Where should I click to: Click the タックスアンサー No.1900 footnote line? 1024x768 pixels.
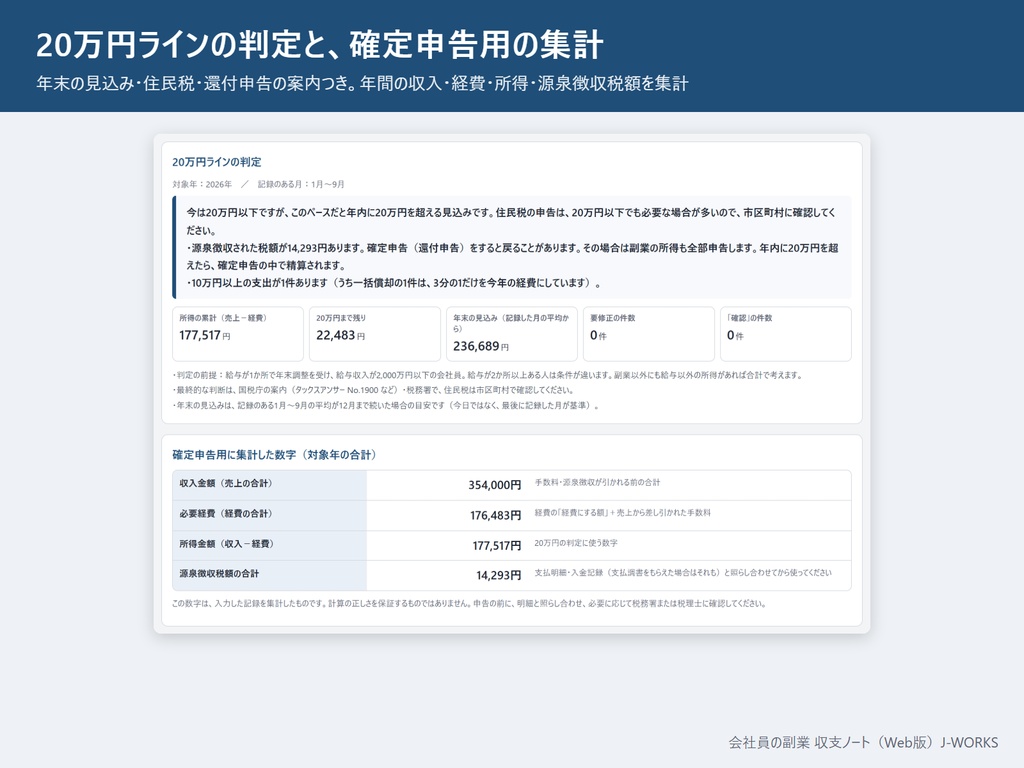(x=374, y=390)
